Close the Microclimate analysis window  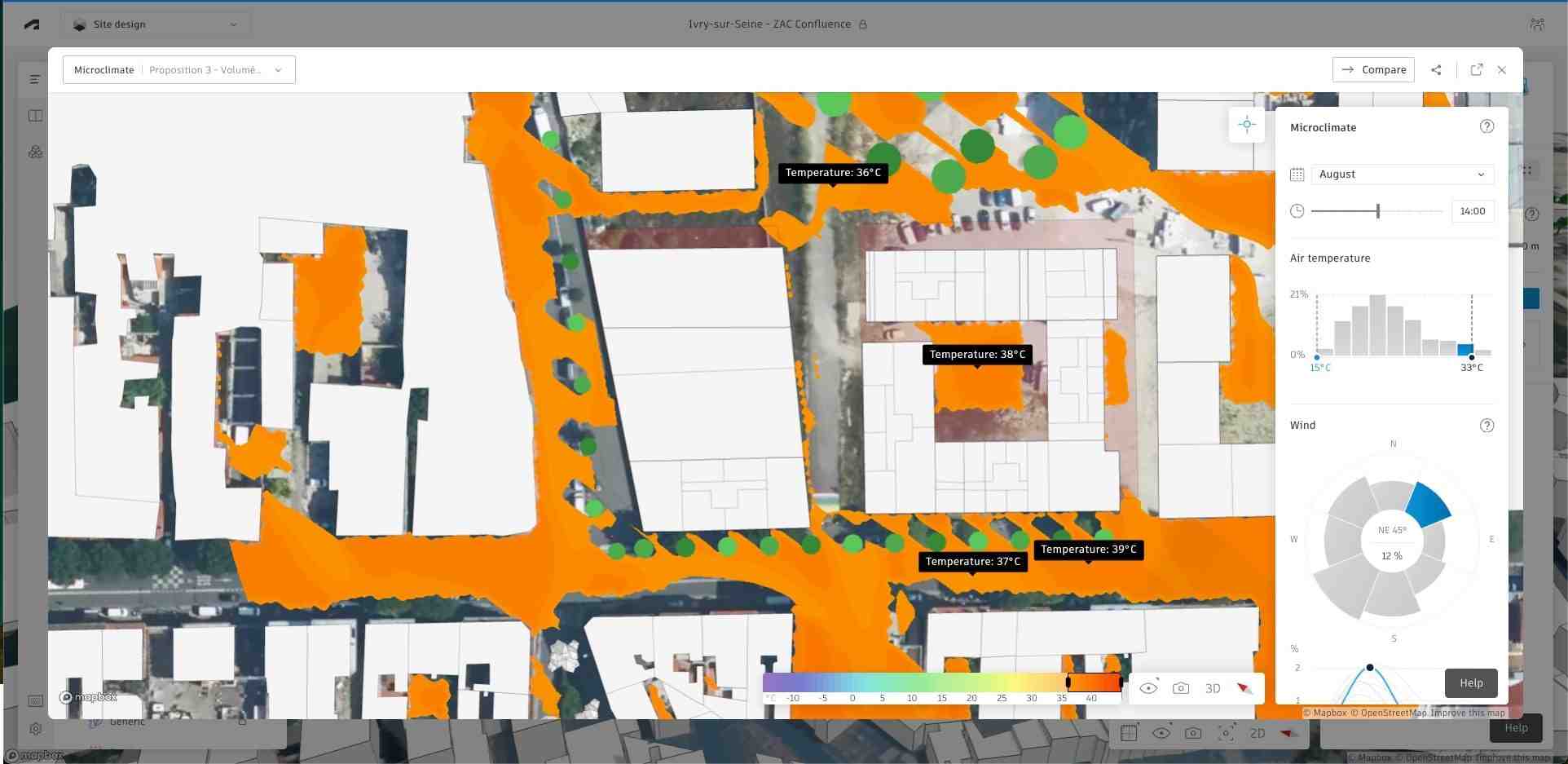(x=1501, y=70)
